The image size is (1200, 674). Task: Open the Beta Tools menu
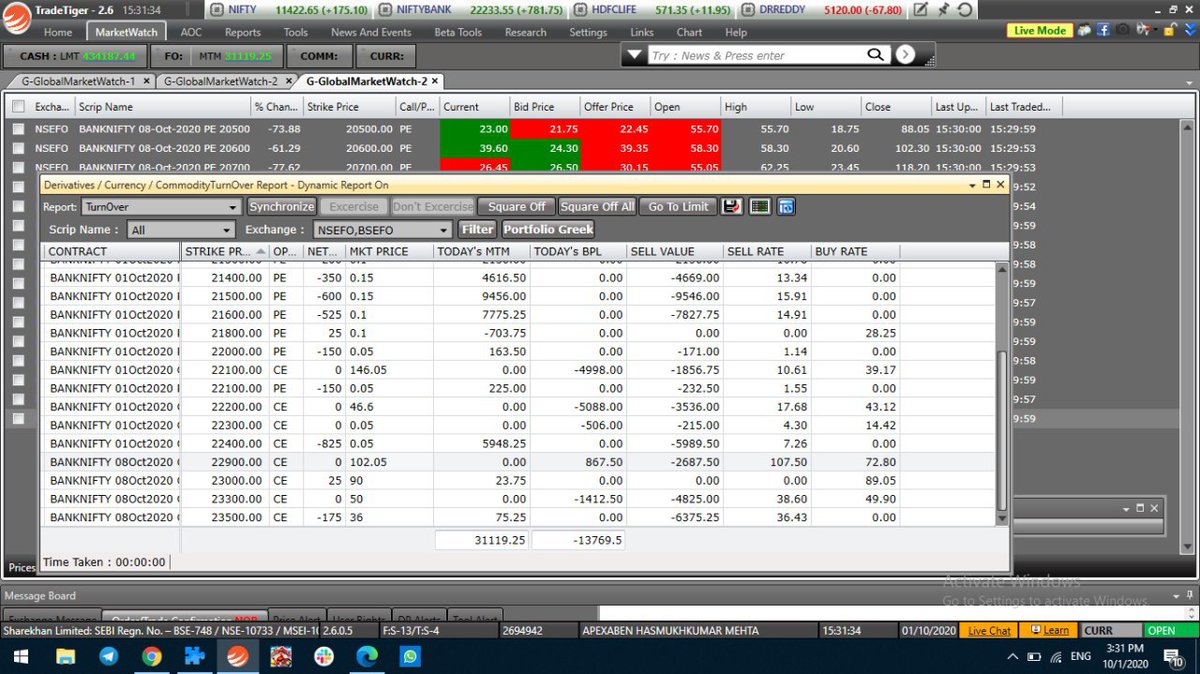(x=458, y=32)
